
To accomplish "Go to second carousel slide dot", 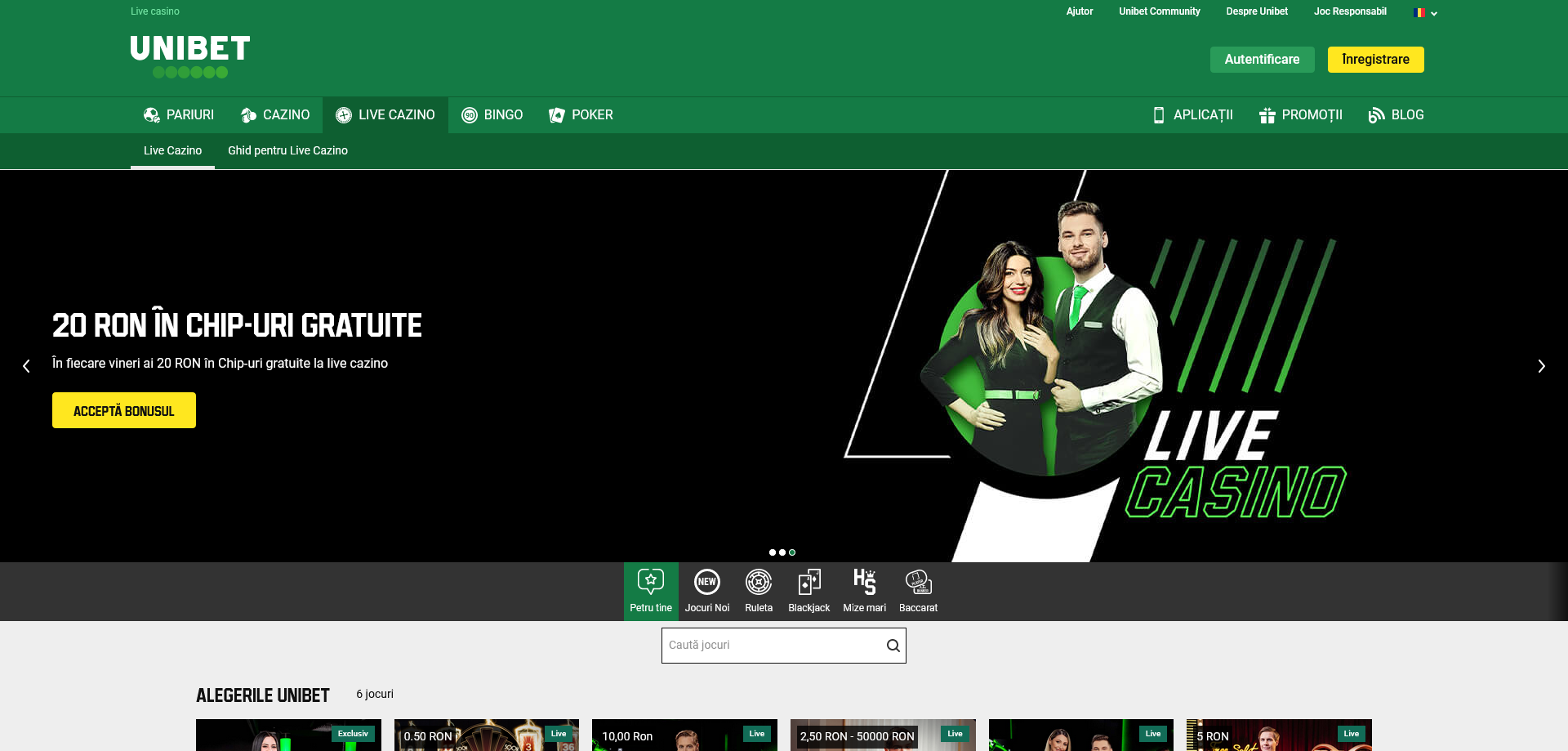I will pos(782,552).
